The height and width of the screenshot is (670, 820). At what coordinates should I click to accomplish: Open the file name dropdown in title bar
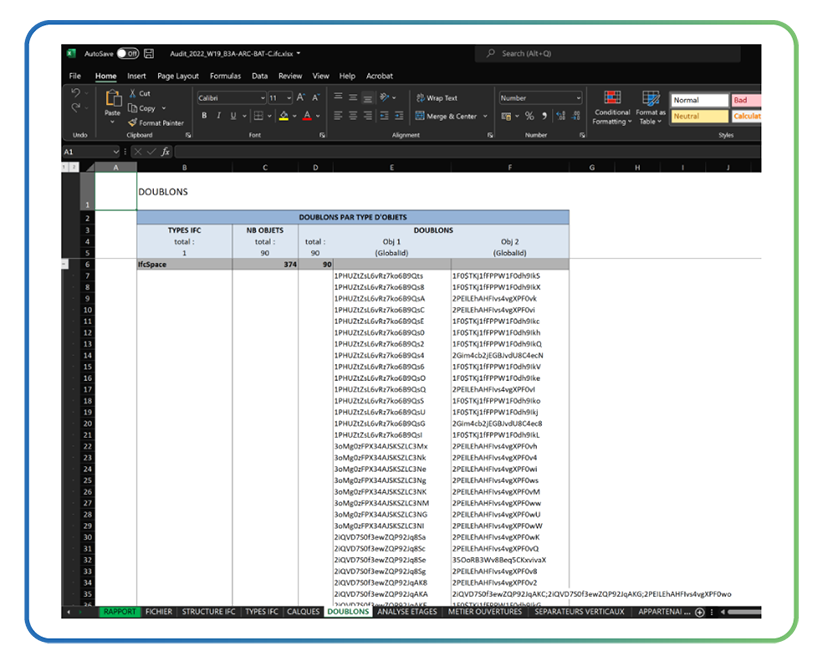(299, 53)
